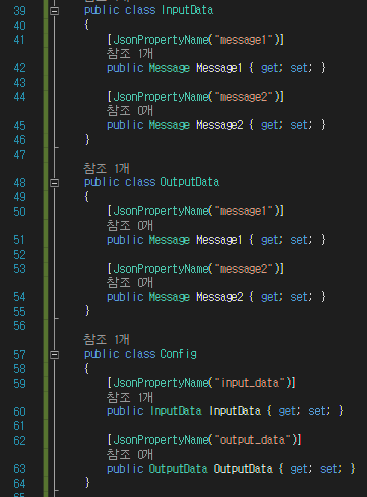Select line number 47 in the gutter

tap(19, 155)
